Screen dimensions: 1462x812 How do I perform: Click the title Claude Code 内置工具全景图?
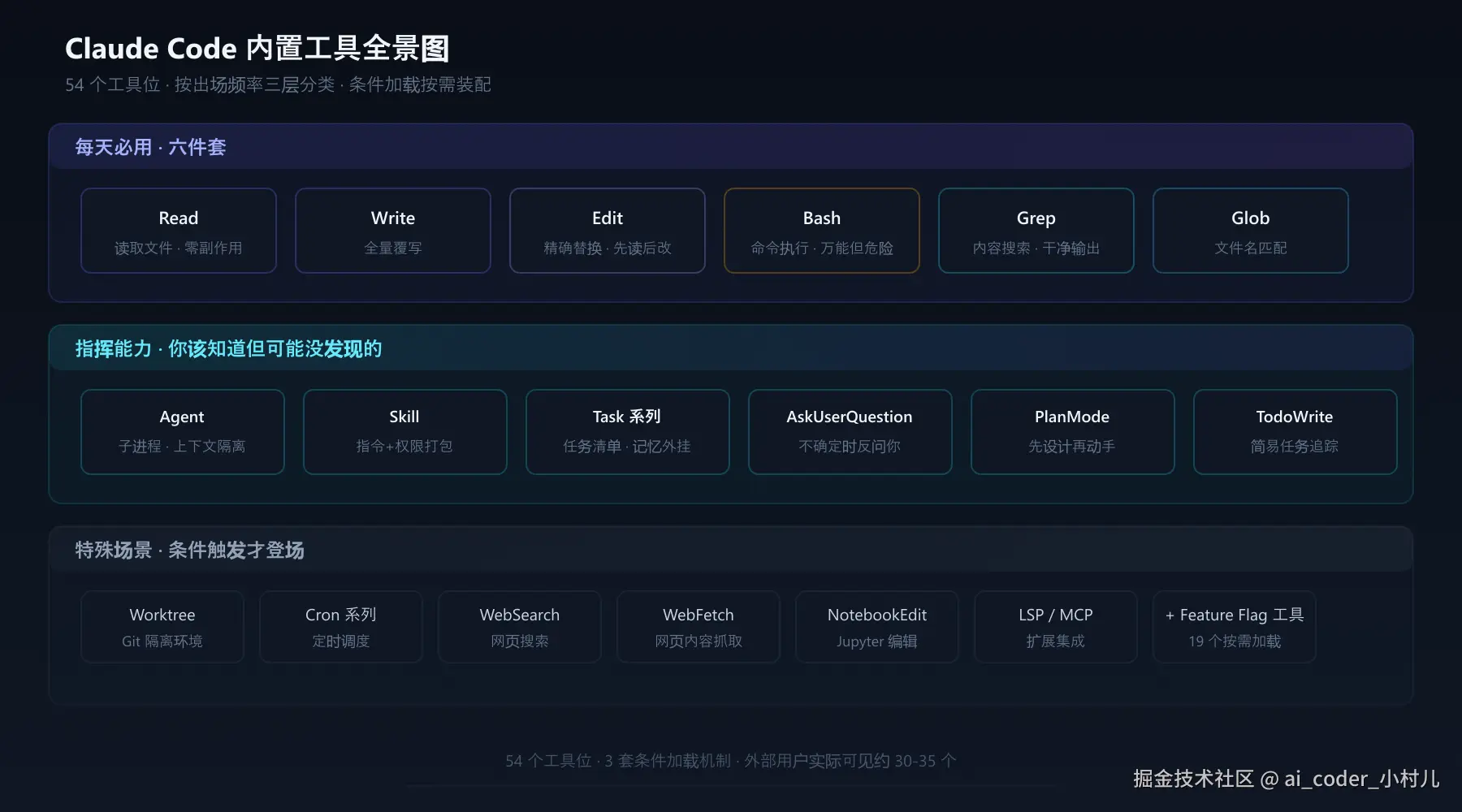coord(257,48)
